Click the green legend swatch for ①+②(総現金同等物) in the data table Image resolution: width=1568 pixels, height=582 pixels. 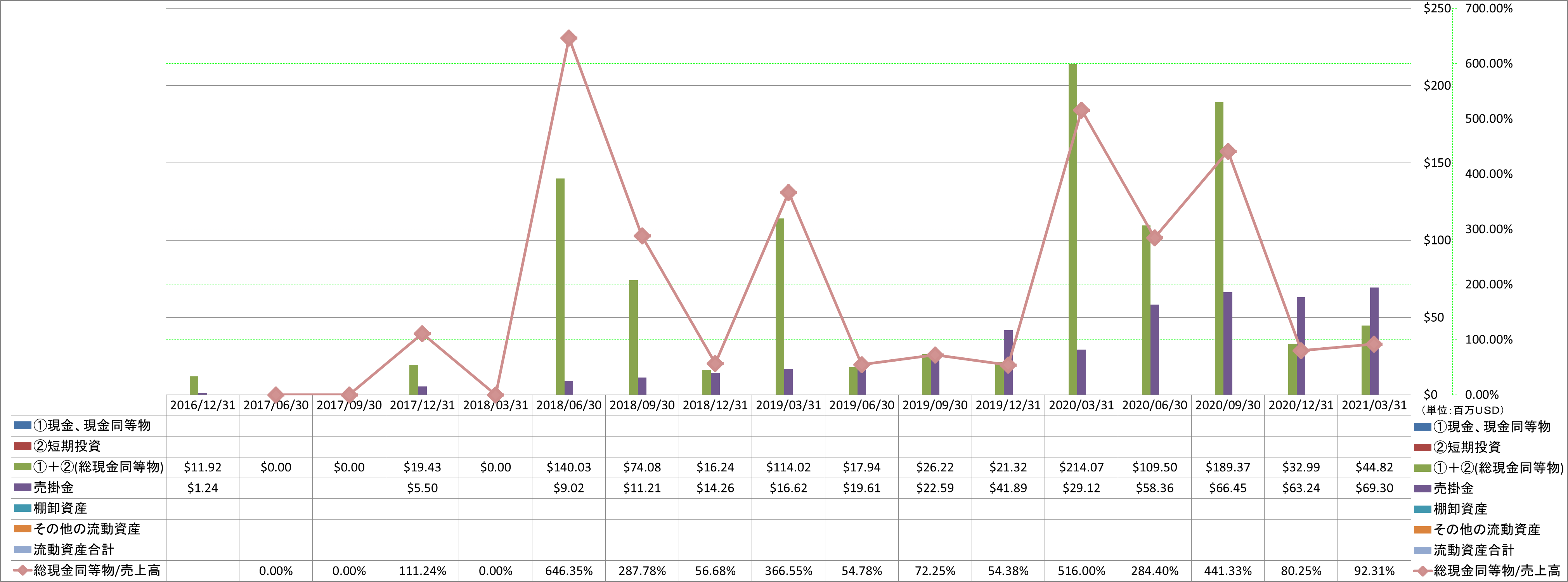tap(23, 467)
